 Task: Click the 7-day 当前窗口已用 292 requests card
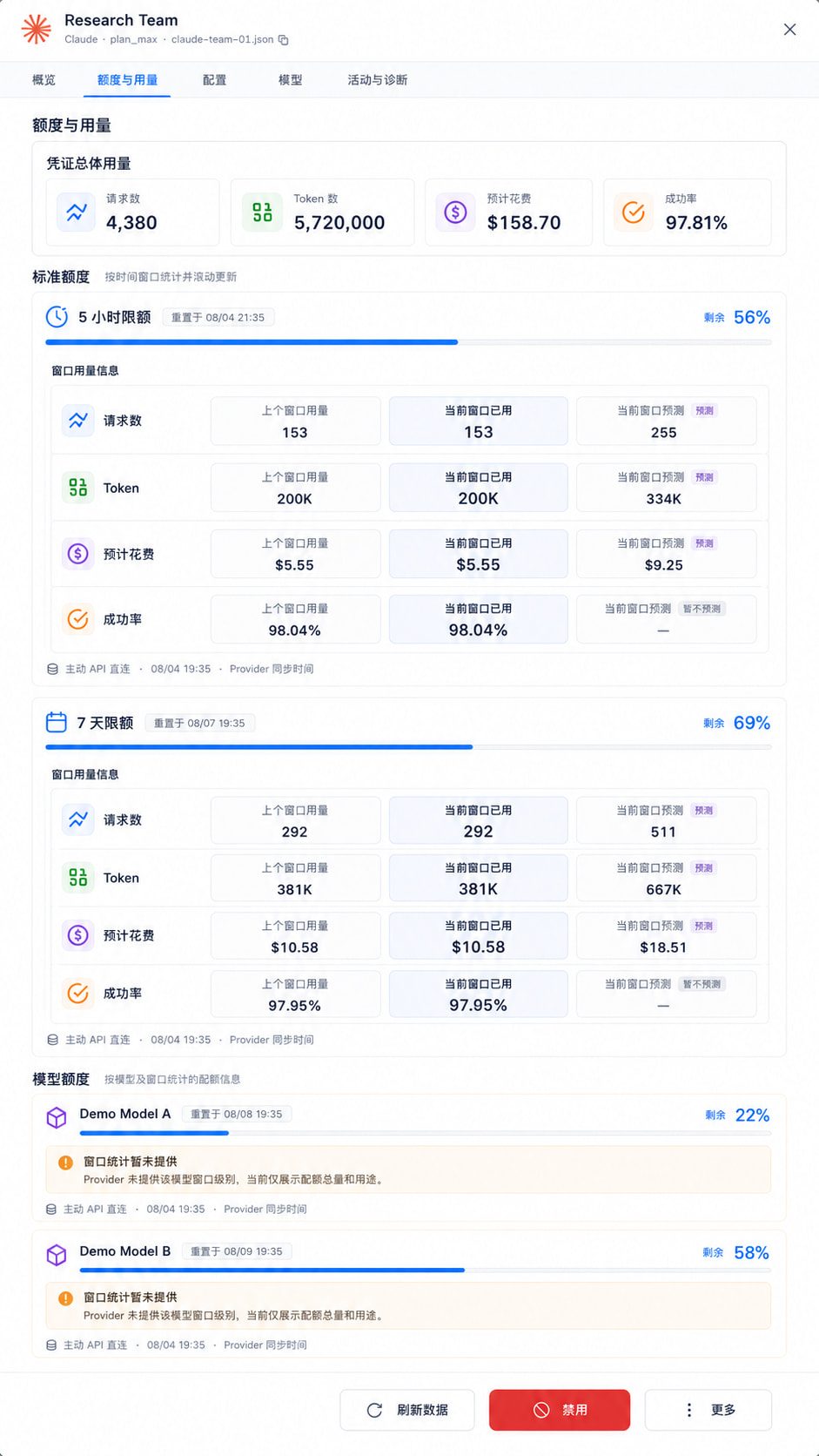pos(478,820)
